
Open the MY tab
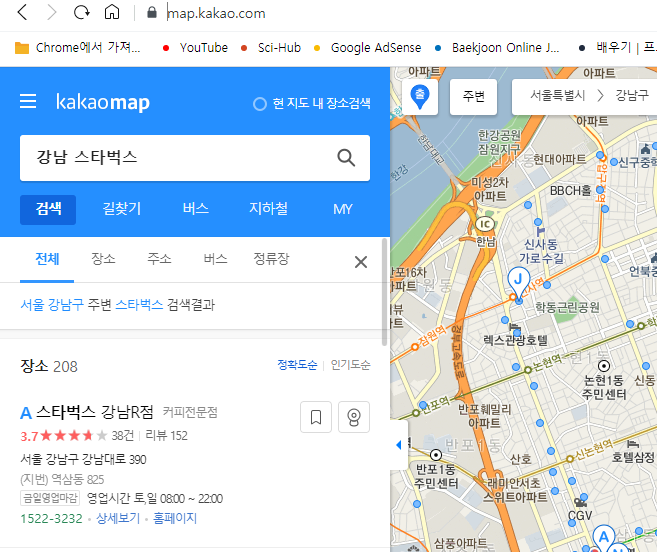pyautogui.click(x=343, y=209)
